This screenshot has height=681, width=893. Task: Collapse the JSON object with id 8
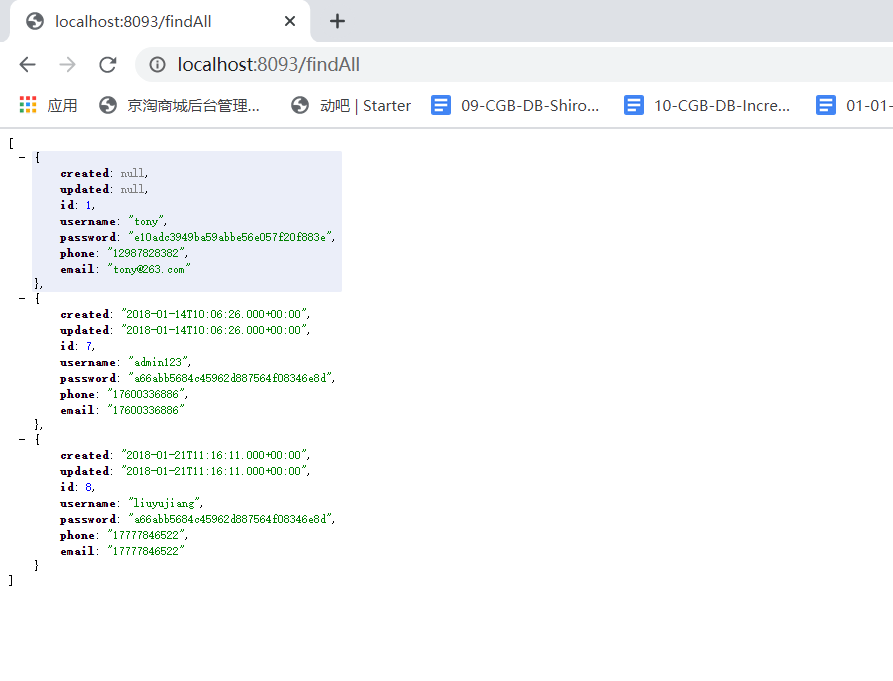(22, 440)
